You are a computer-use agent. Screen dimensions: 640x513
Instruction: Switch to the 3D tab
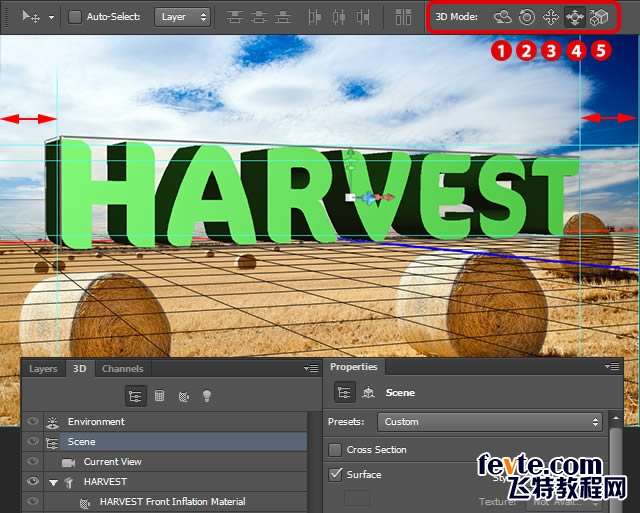tap(80, 369)
